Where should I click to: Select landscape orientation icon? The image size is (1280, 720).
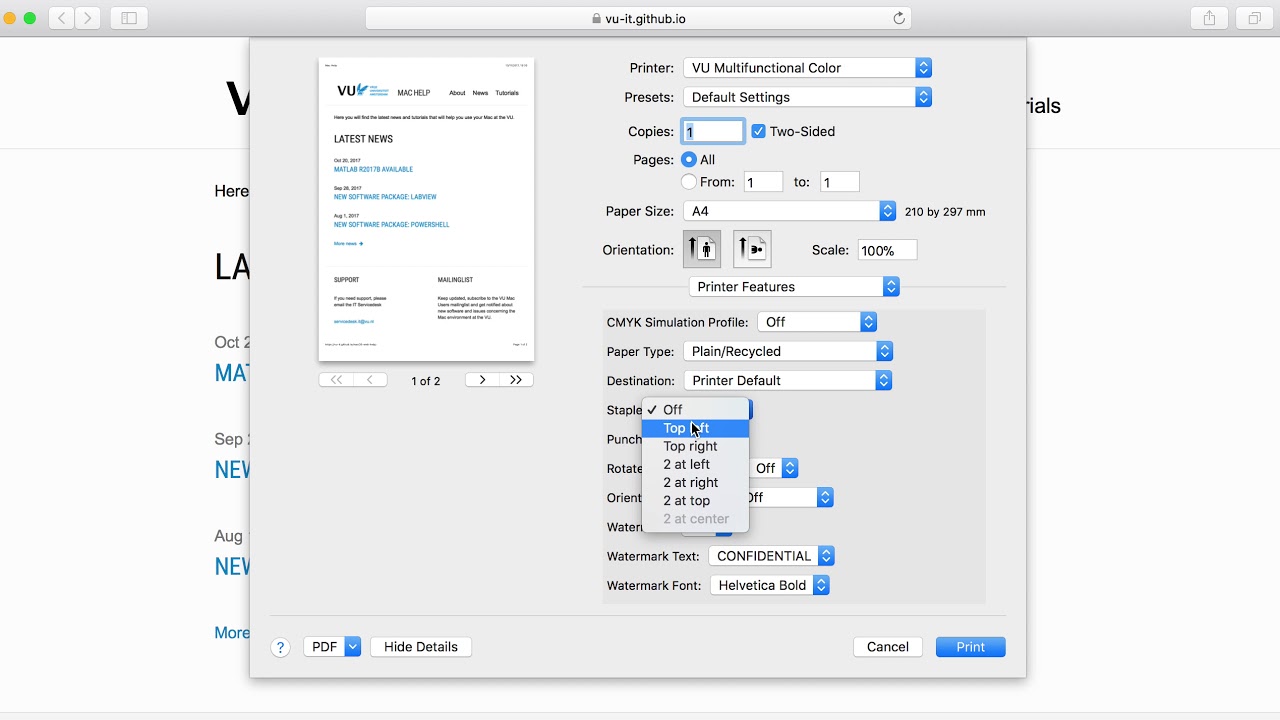[x=752, y=250]
